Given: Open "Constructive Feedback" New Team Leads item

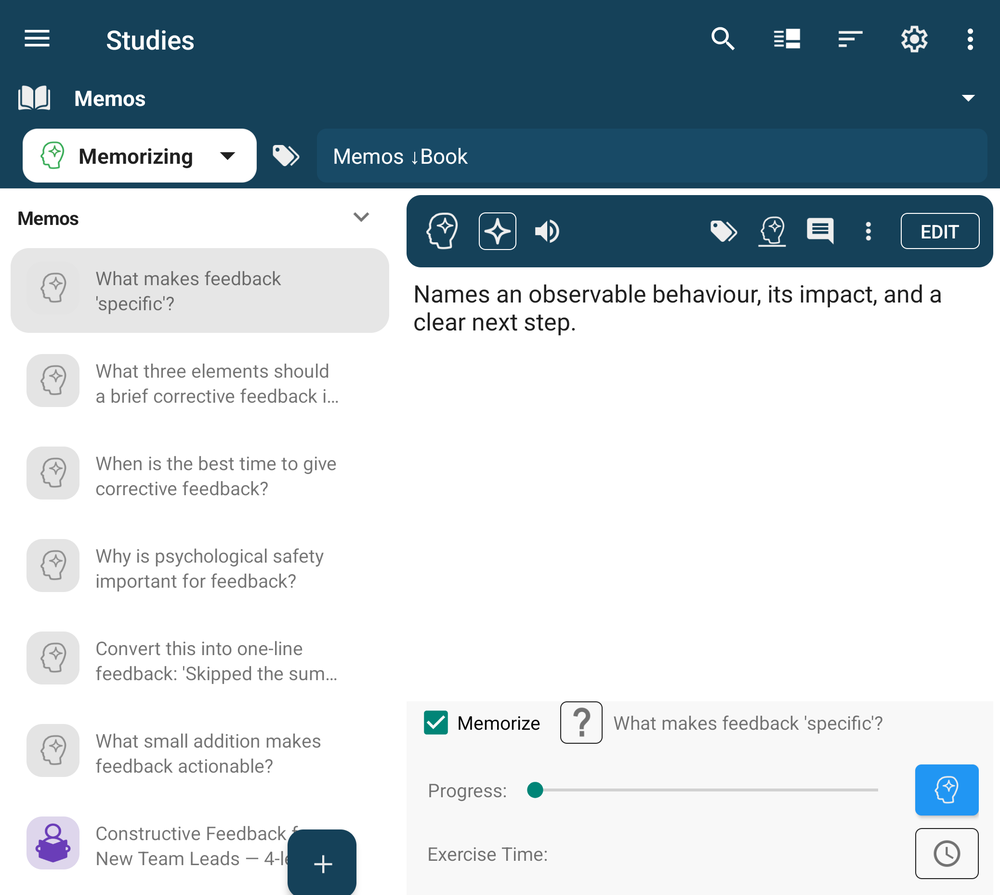Looking at the screenshot, I should click(x=200, y=845).
